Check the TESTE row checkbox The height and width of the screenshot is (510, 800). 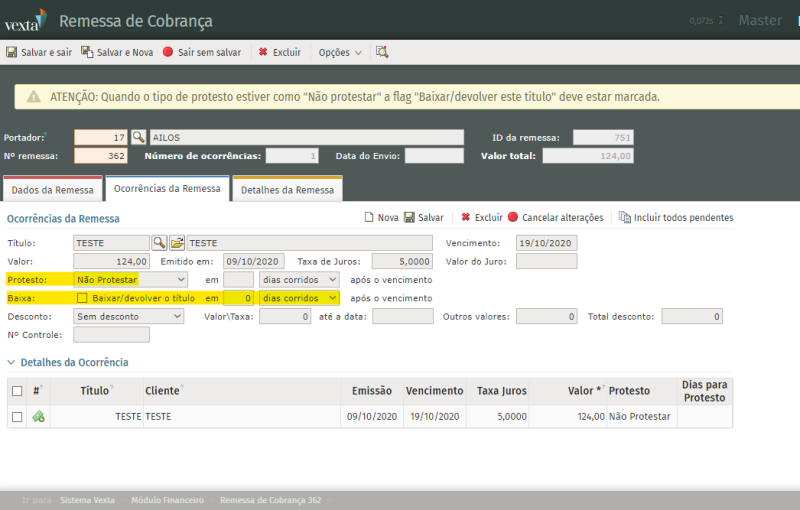(x=17, y=417)
